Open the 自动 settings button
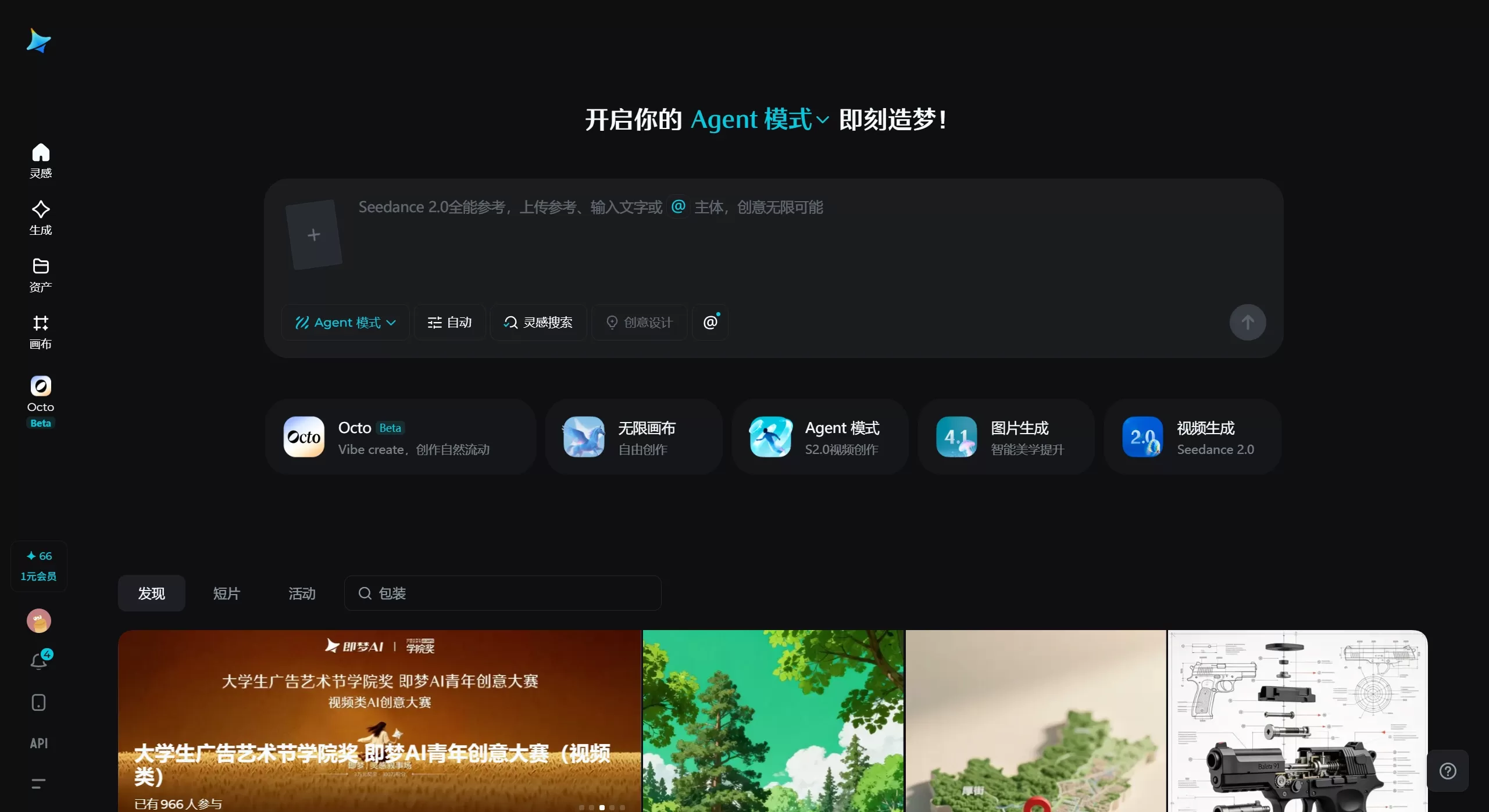 [450, 322]
